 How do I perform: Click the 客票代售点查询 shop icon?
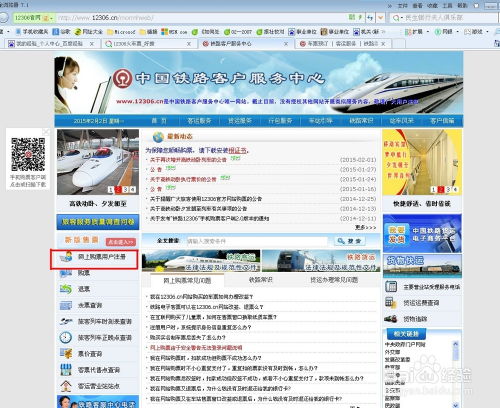(66, 370)
